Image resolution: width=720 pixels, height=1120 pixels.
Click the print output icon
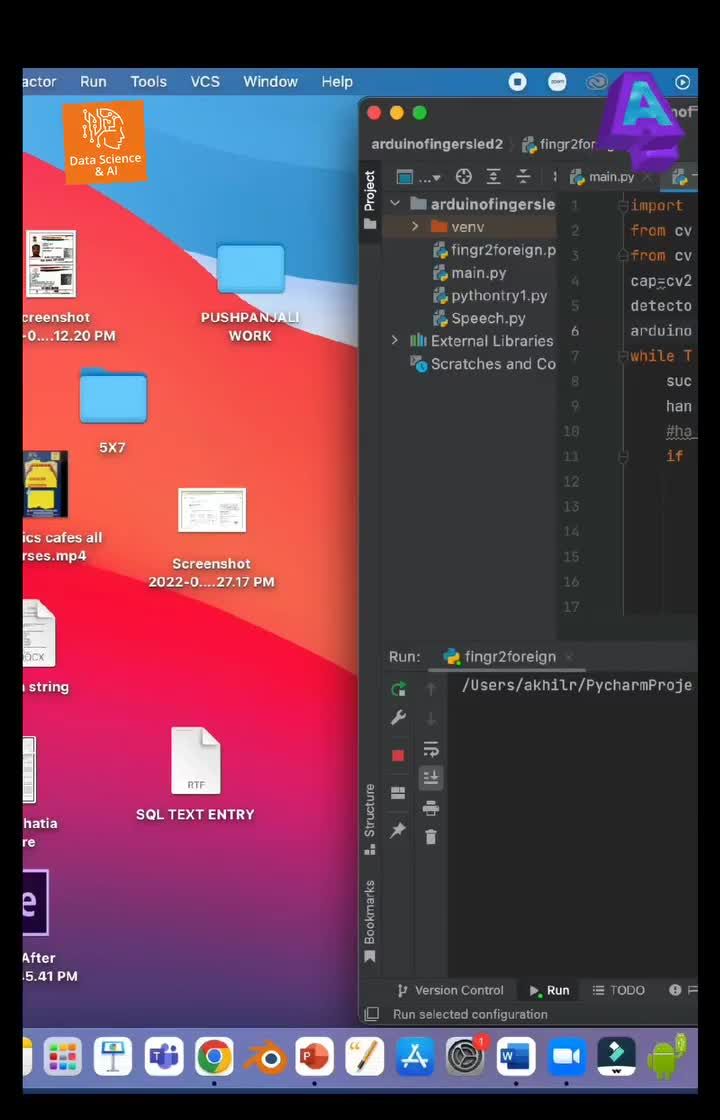(431, 808)
